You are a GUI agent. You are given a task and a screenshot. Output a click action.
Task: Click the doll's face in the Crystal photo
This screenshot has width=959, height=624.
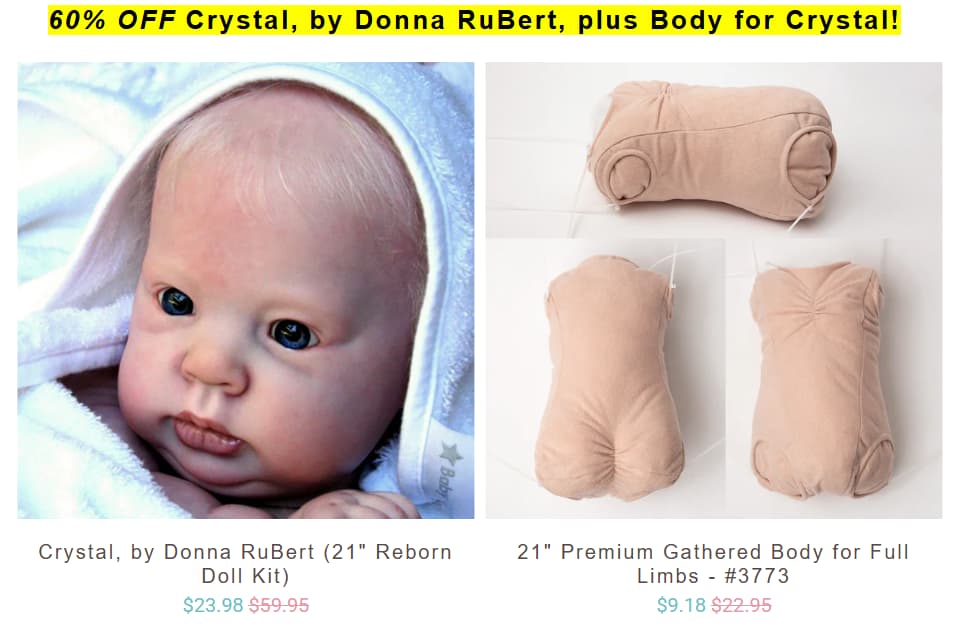[269, 318]
